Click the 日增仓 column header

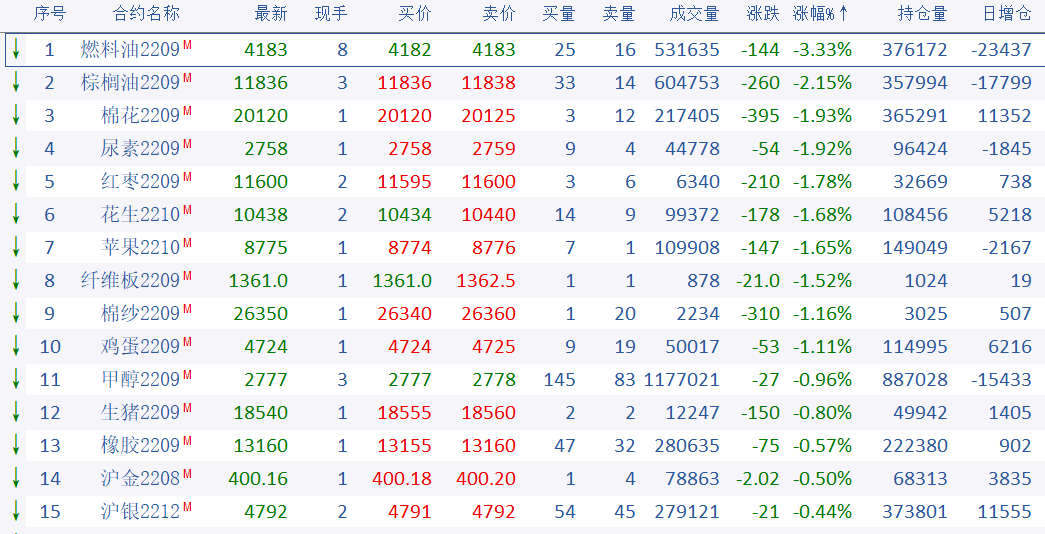[x=1006, y=14]
